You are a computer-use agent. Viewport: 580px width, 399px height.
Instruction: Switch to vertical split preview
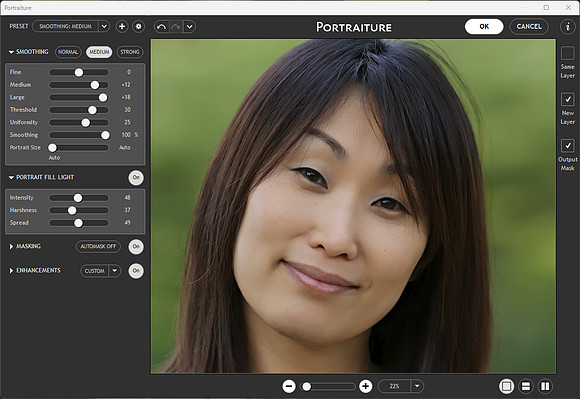click(545, 386)
